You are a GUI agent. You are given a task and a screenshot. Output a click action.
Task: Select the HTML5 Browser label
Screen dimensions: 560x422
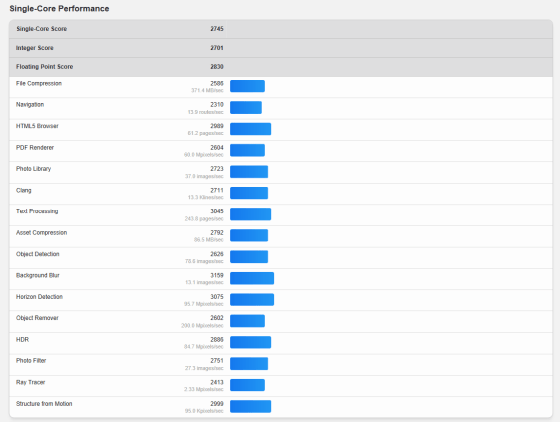pos(37,126)
